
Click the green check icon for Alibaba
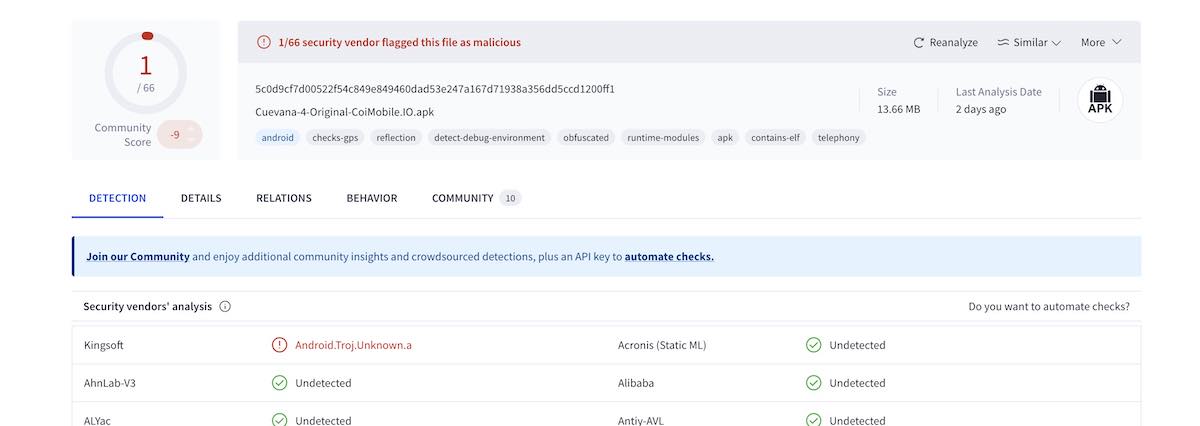pyautogui.click(x=813, y=383)
